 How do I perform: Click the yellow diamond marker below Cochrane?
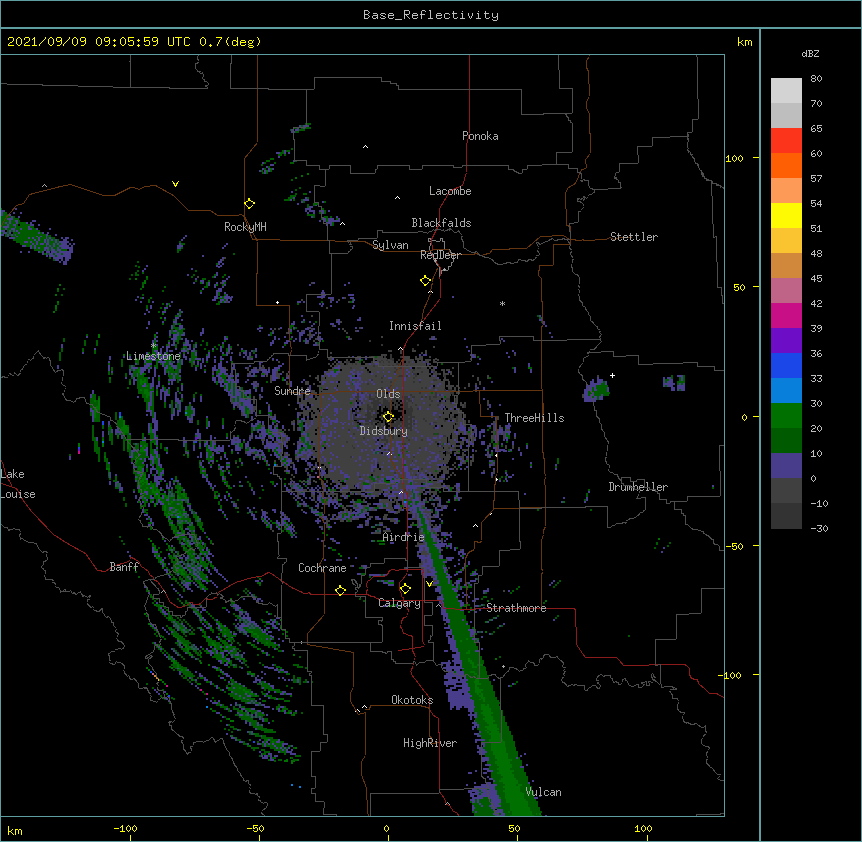click(340, 590)
